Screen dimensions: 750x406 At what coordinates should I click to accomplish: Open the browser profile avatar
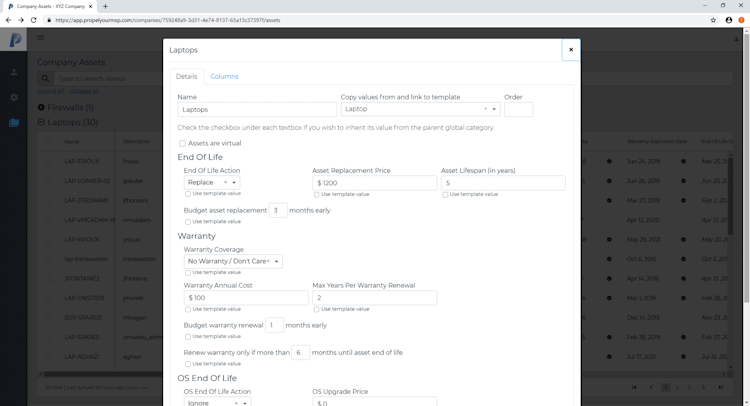click(x=728, y=20)
